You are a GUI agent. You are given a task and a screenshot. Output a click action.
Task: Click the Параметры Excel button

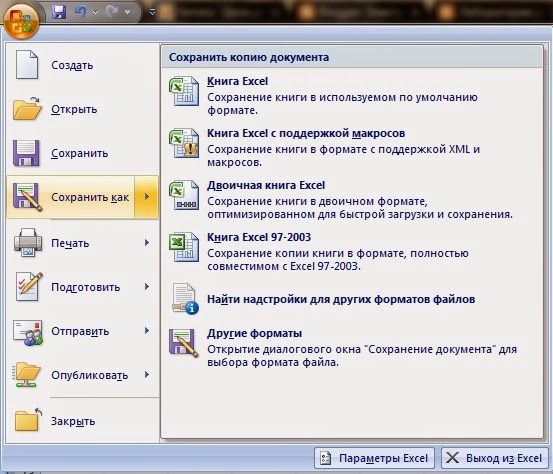(374, 458)
